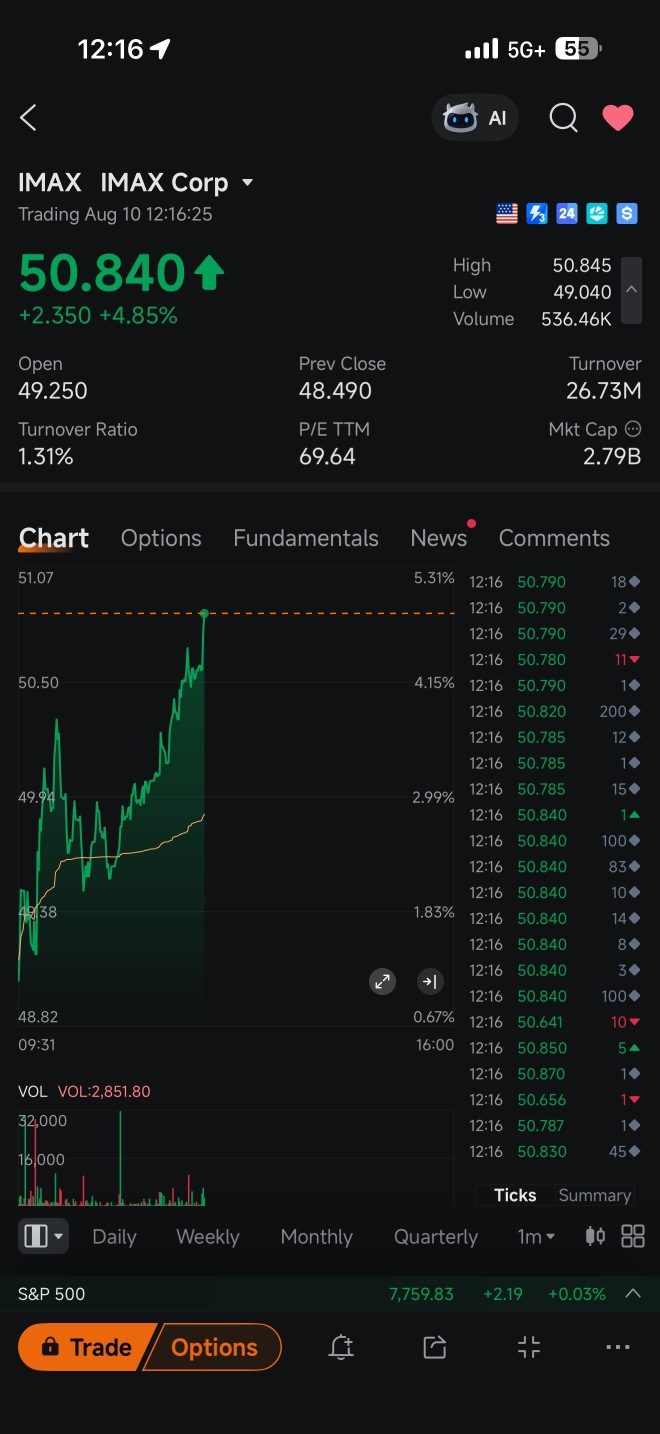
Task: Switch to the Chart tab
Action: [54, 538]
